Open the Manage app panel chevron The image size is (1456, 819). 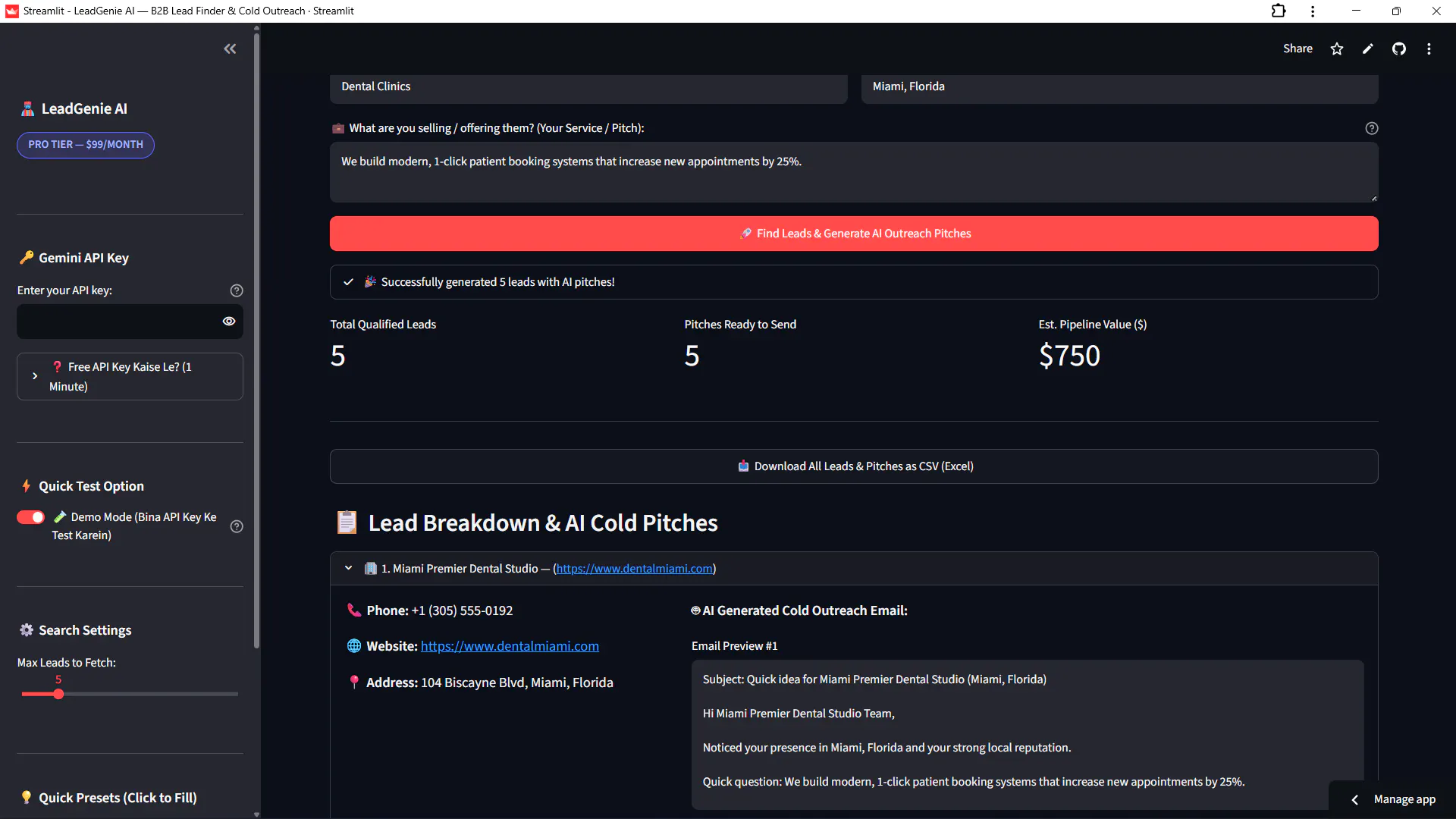(x=1355, y=799)
